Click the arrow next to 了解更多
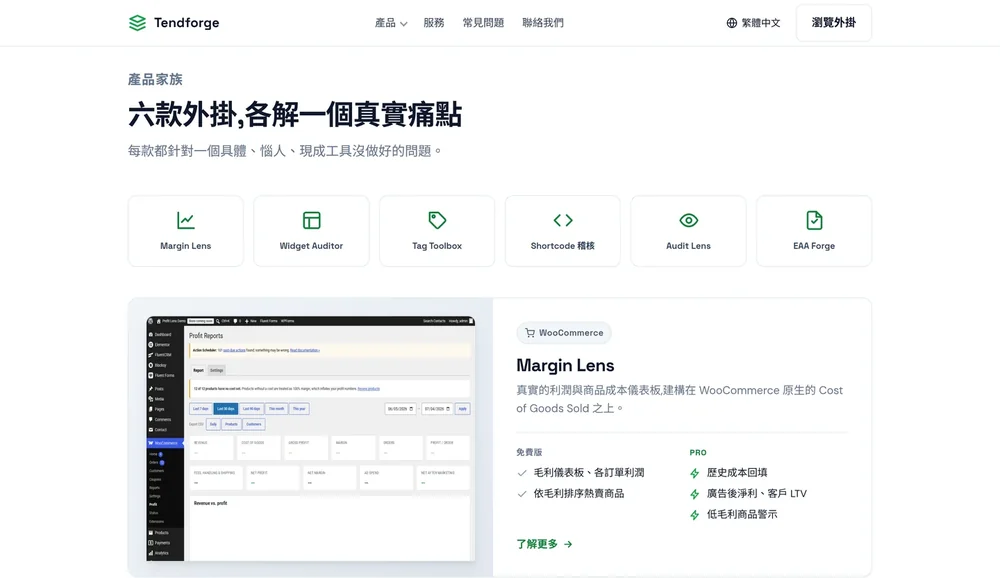The height and width of the screenshot is (578, 1000). (568, 544)
